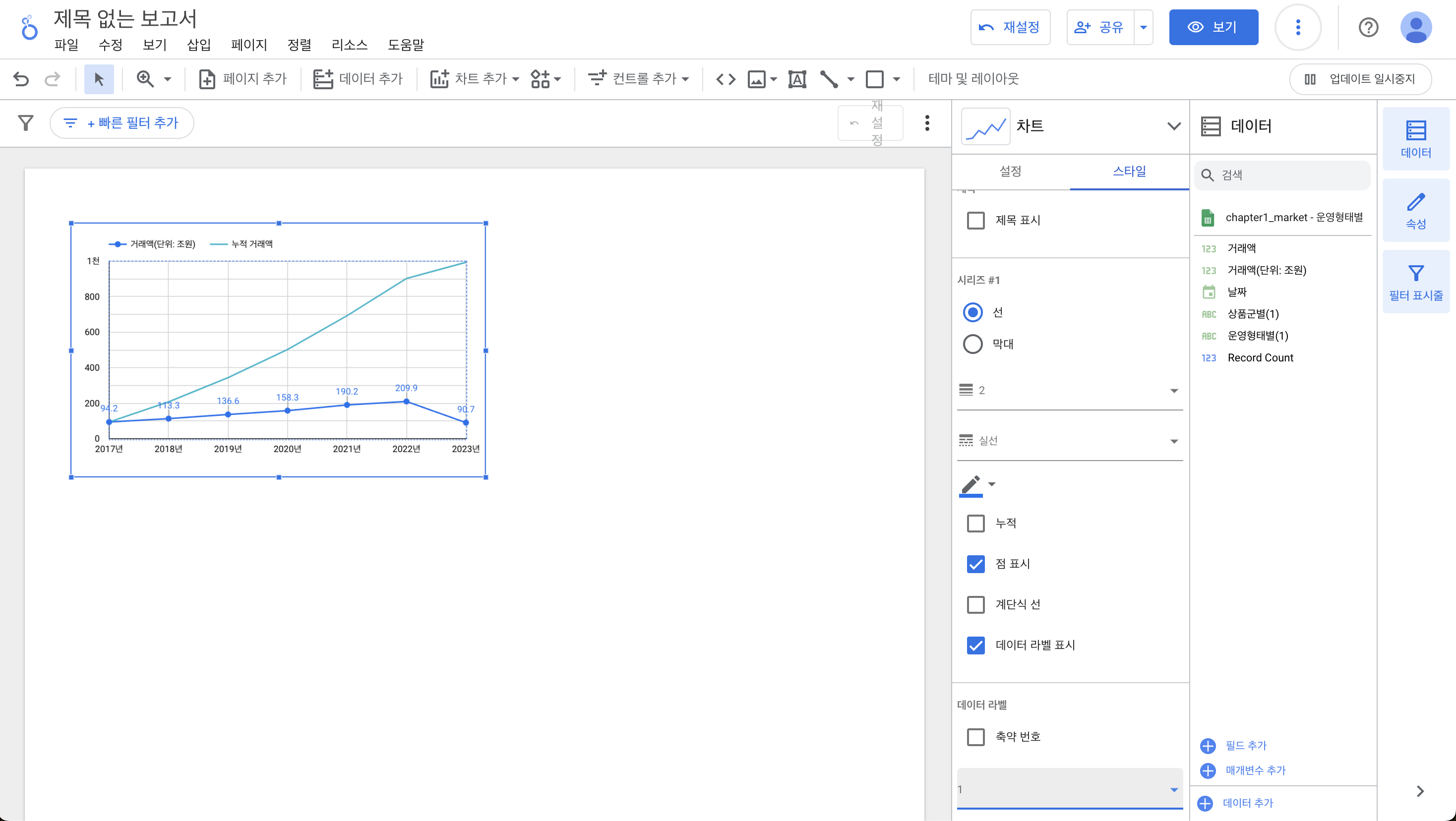
Task: Switch to the 설정 tab
Action: 1010,171
